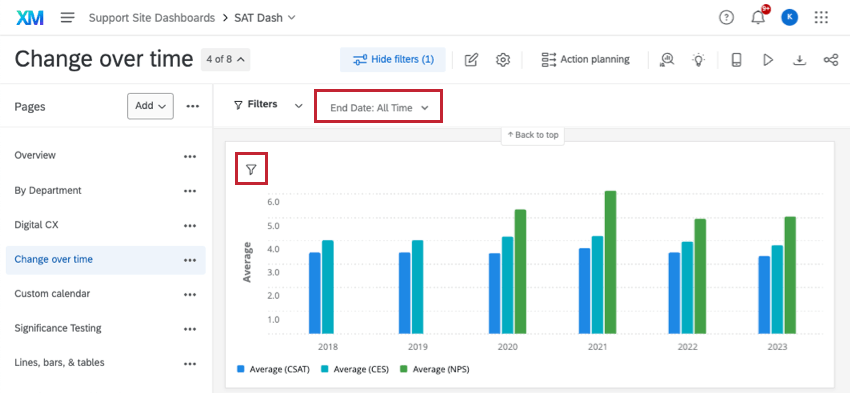Viewport: 850px width, 393px height.
Task: Click the share dashboard icon
Action: pyautogui.click(x=830, y=60)
